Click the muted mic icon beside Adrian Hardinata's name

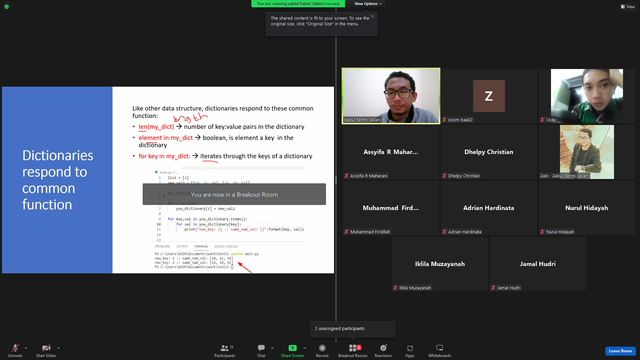444,232
